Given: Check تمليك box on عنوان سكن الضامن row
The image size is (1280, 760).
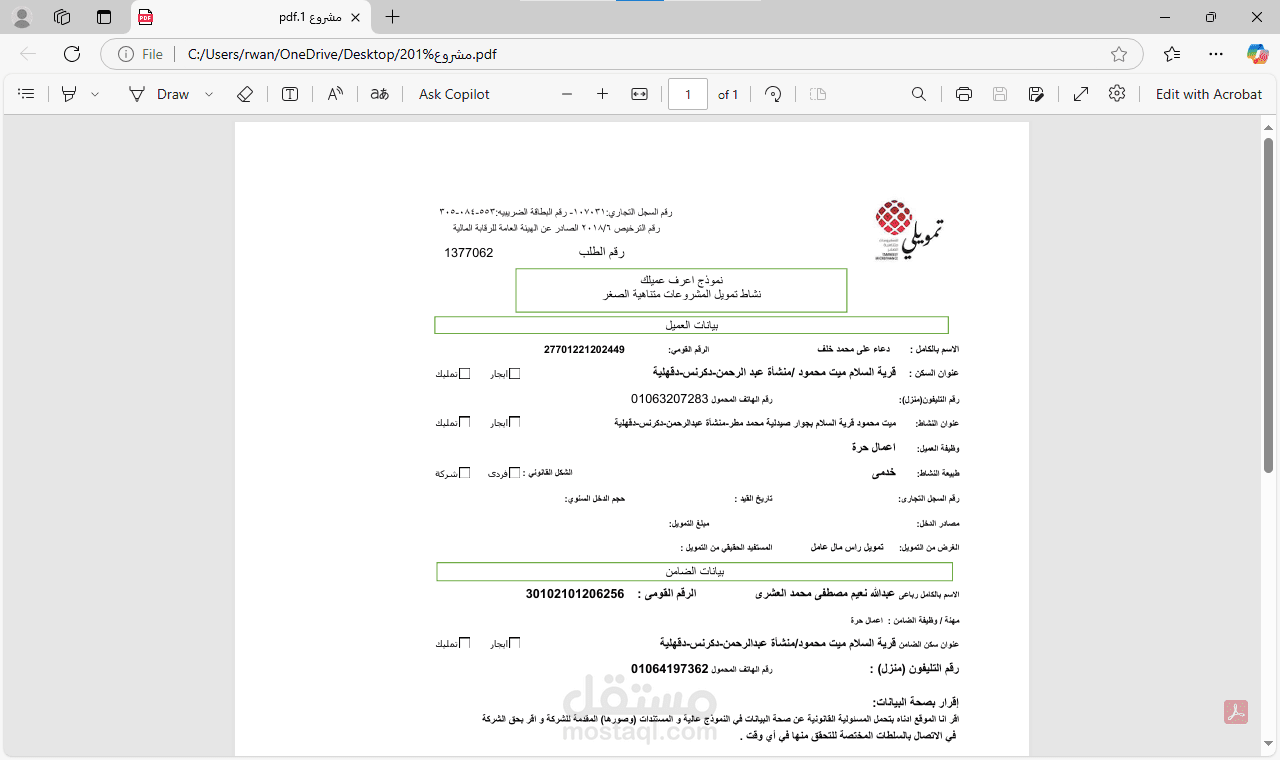Looking at the screenshot, I should tap(464, 643).
